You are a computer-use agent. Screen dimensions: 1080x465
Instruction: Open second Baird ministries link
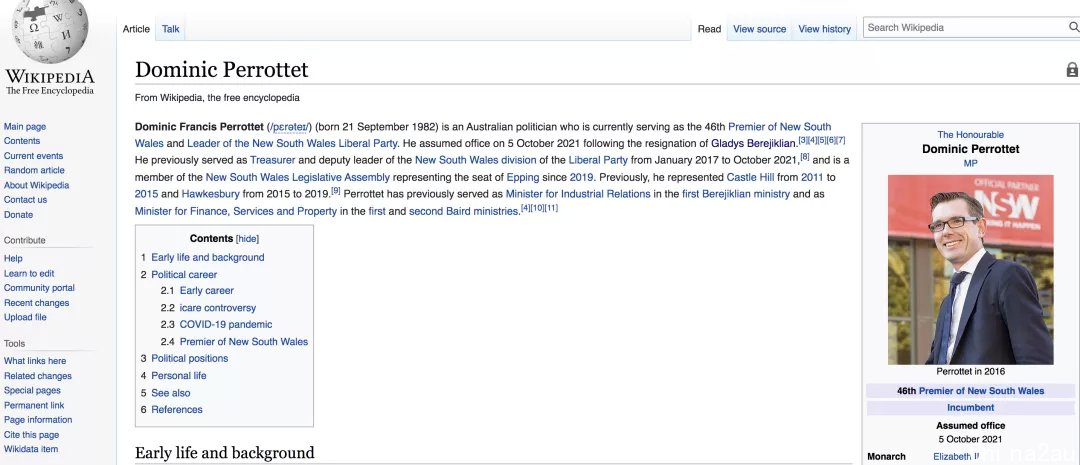point(464,211)
